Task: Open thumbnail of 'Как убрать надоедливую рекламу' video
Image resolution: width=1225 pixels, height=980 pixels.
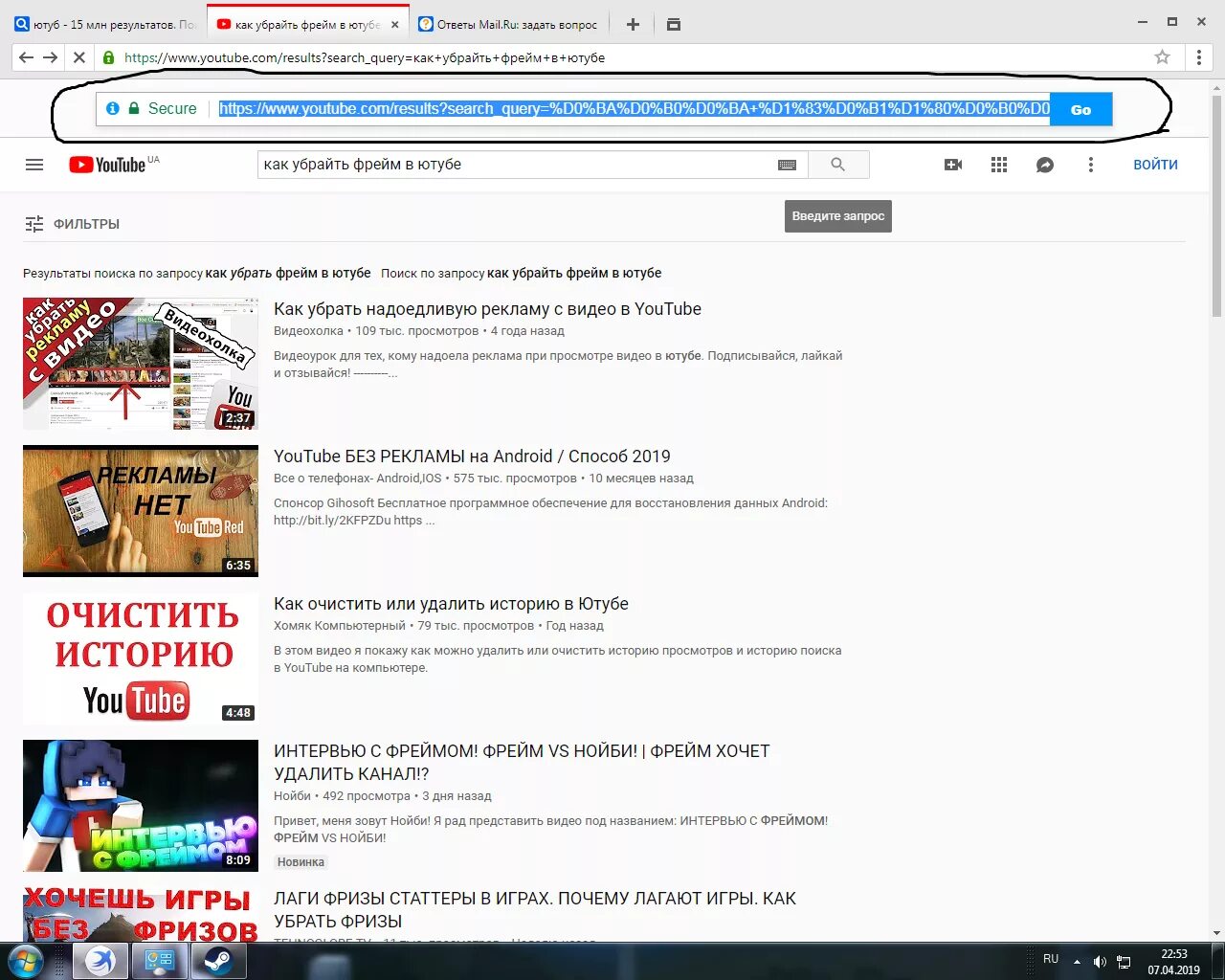Action: [x=141, y=364]
